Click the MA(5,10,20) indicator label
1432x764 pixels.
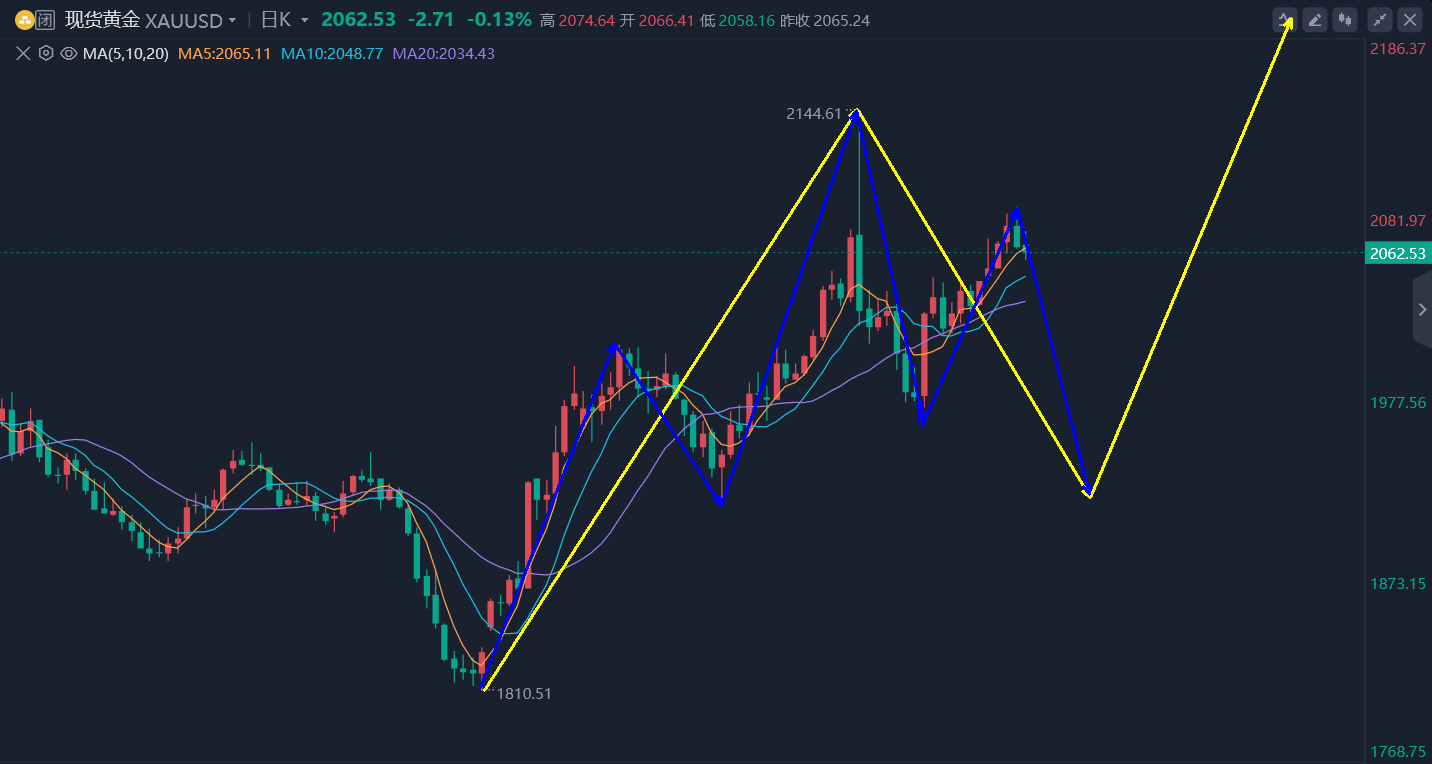coord(125,54)
